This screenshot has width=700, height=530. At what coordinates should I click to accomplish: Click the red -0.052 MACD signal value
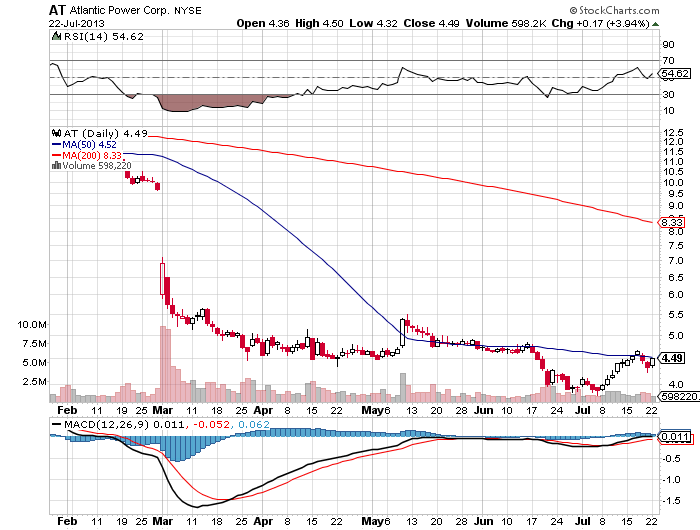(x=211, y=424)
